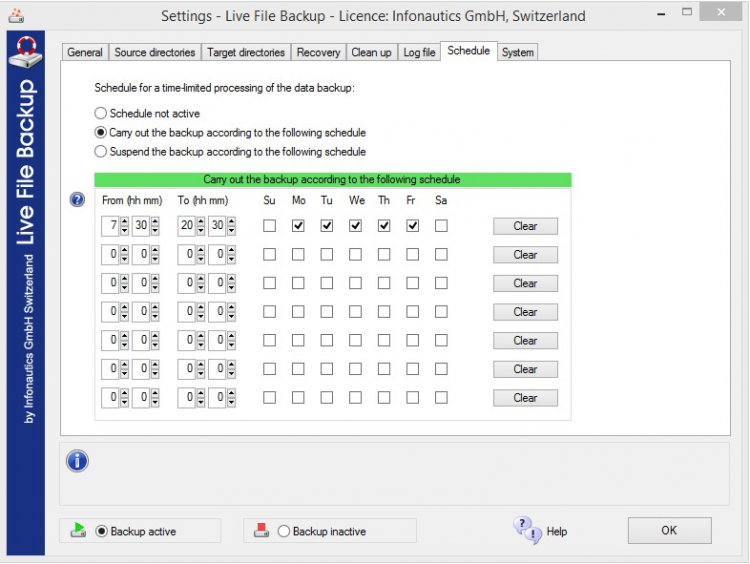Increase the From hour 7 in first row
This screenshot has height=564, width=750.
124,221
